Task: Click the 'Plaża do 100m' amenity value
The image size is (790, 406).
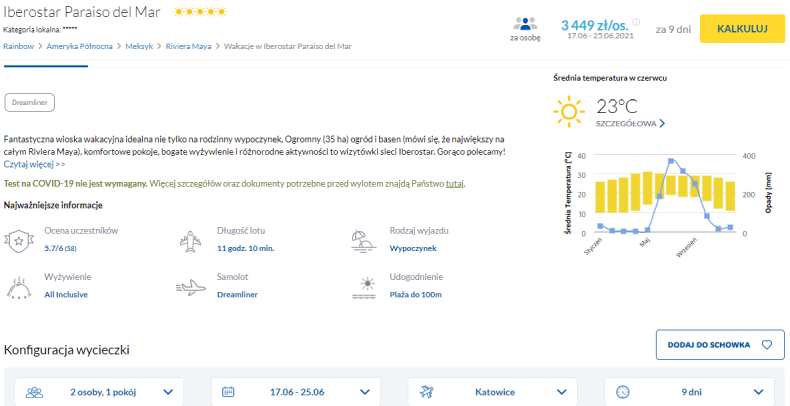Action: click(415, 295)
